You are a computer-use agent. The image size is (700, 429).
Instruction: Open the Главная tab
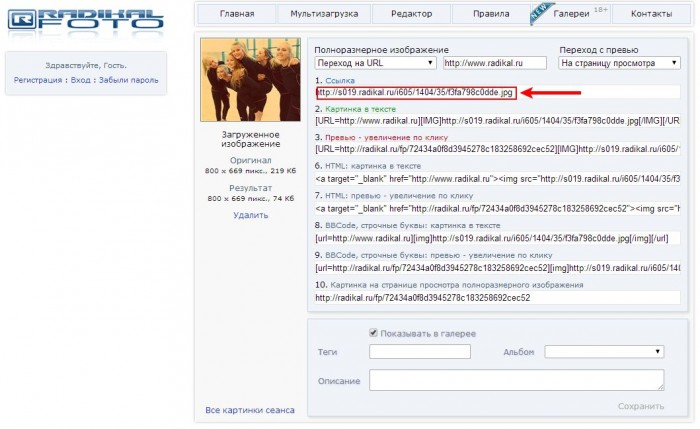(237, 14)
